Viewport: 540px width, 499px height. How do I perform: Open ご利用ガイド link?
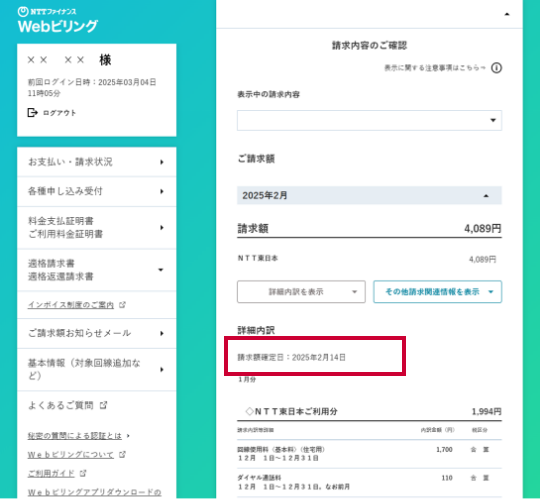point(51,474)
